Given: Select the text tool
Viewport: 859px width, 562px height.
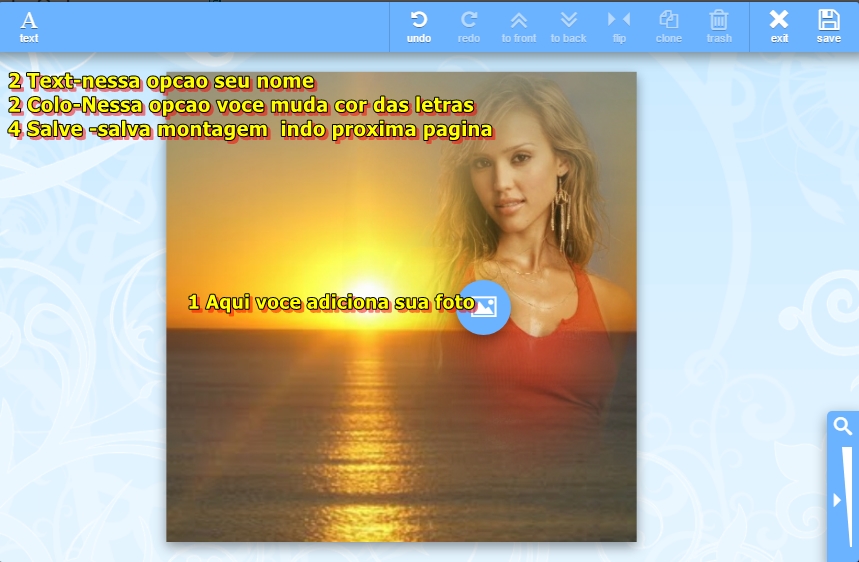Looking at the screenshot, I should tap(28, 26).
